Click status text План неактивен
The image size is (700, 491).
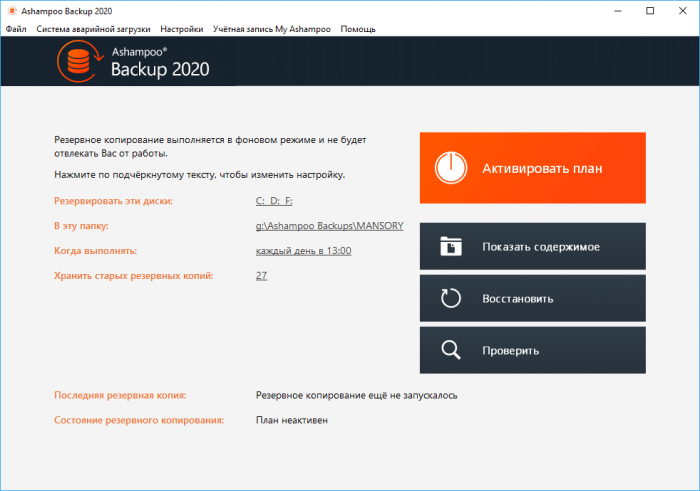pos(292,420)
